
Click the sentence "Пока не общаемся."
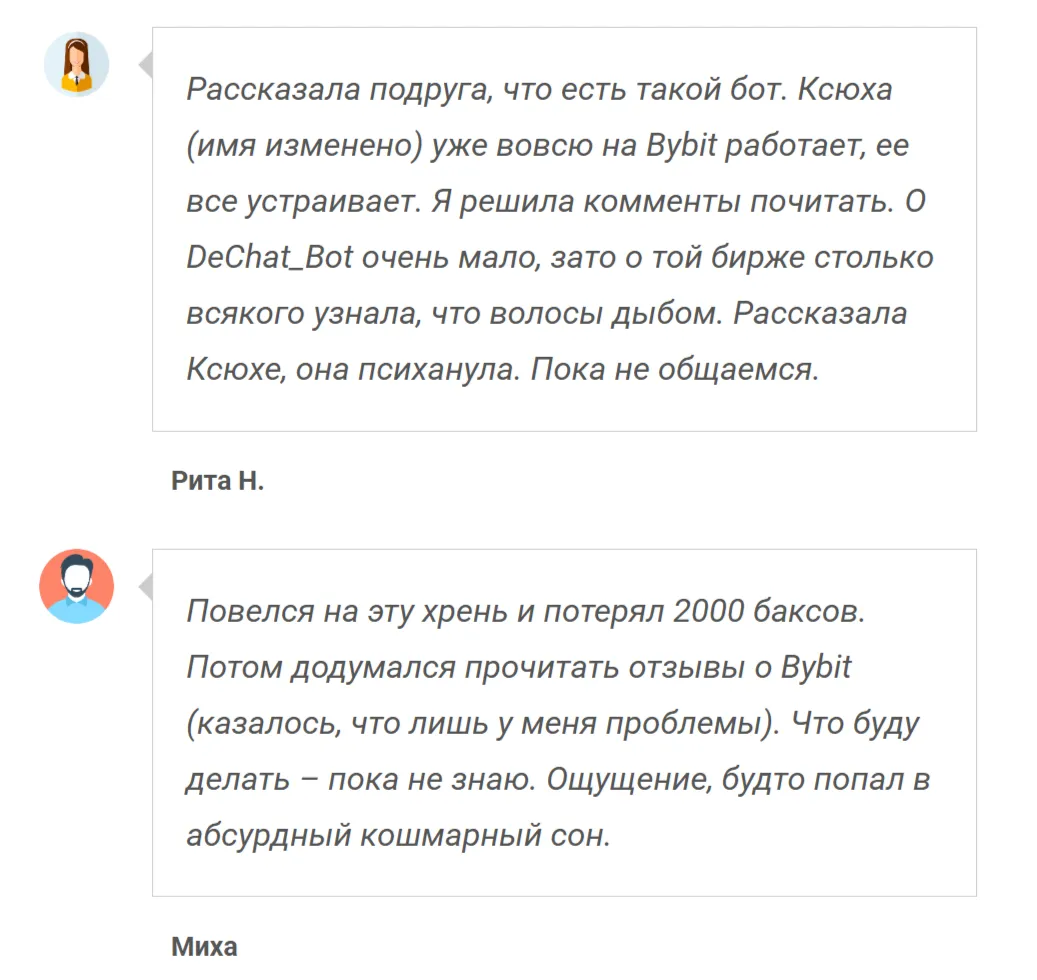pos(675,370)
